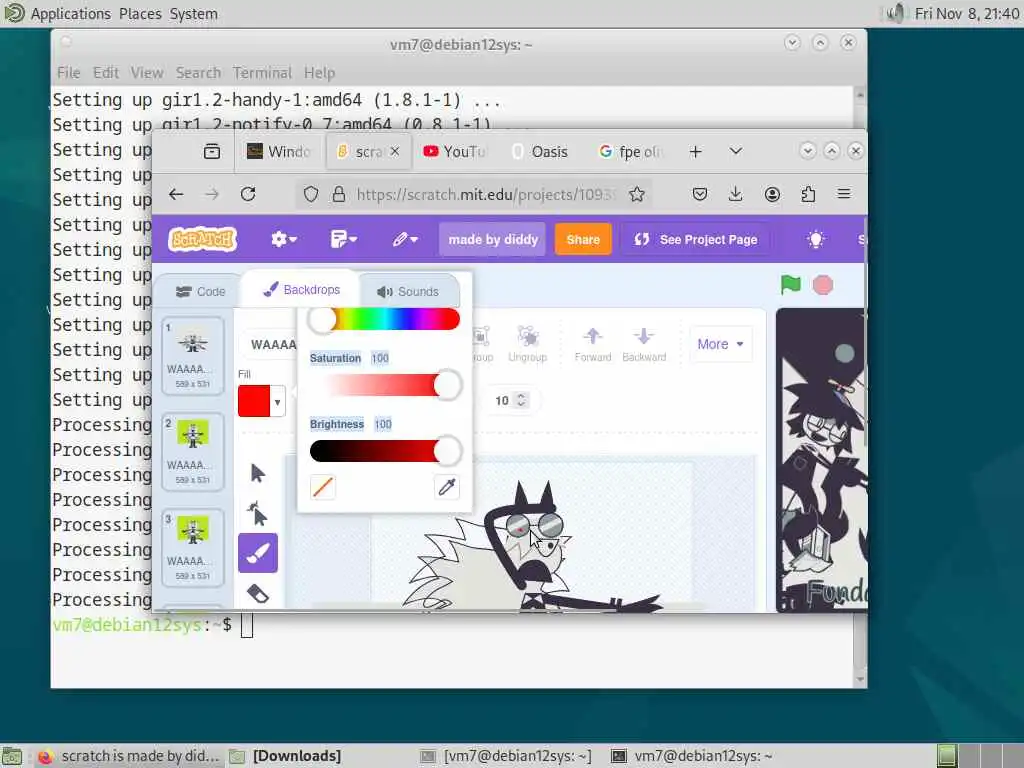
Task: Choose the no-fill transparent swatch
Action: (x=323, y=487)
